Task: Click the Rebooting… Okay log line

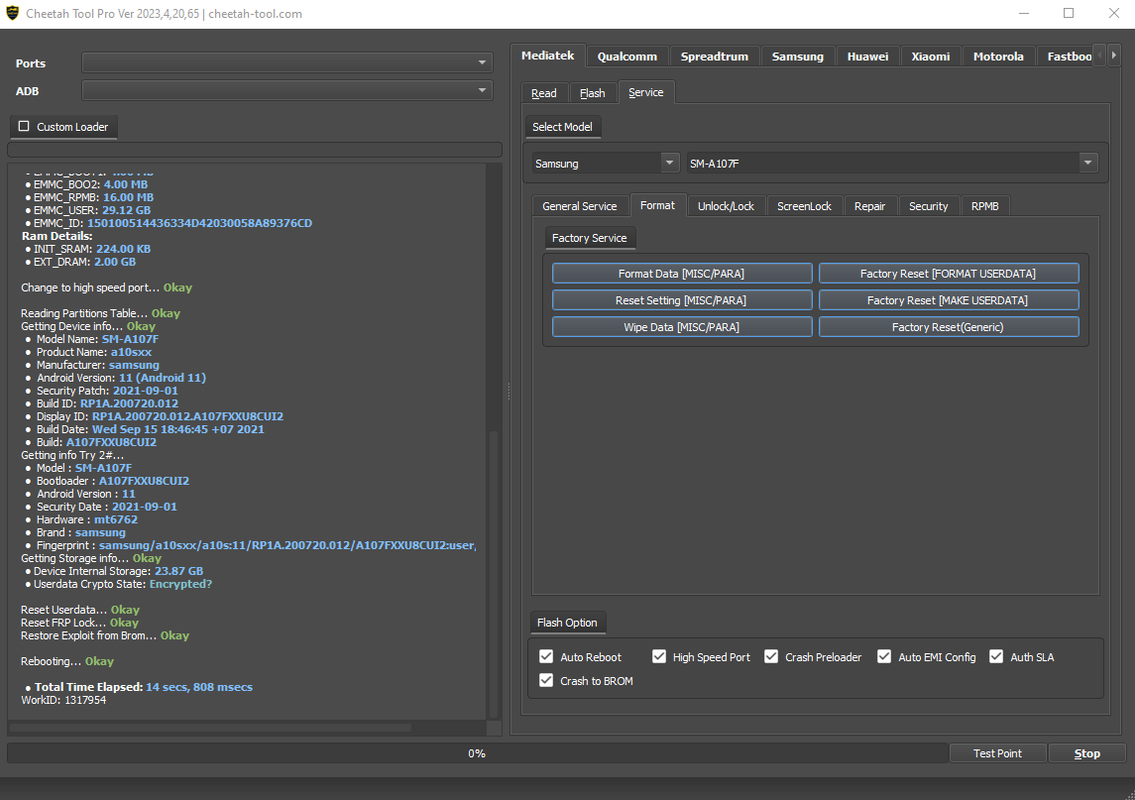Action: coord(67,661)
